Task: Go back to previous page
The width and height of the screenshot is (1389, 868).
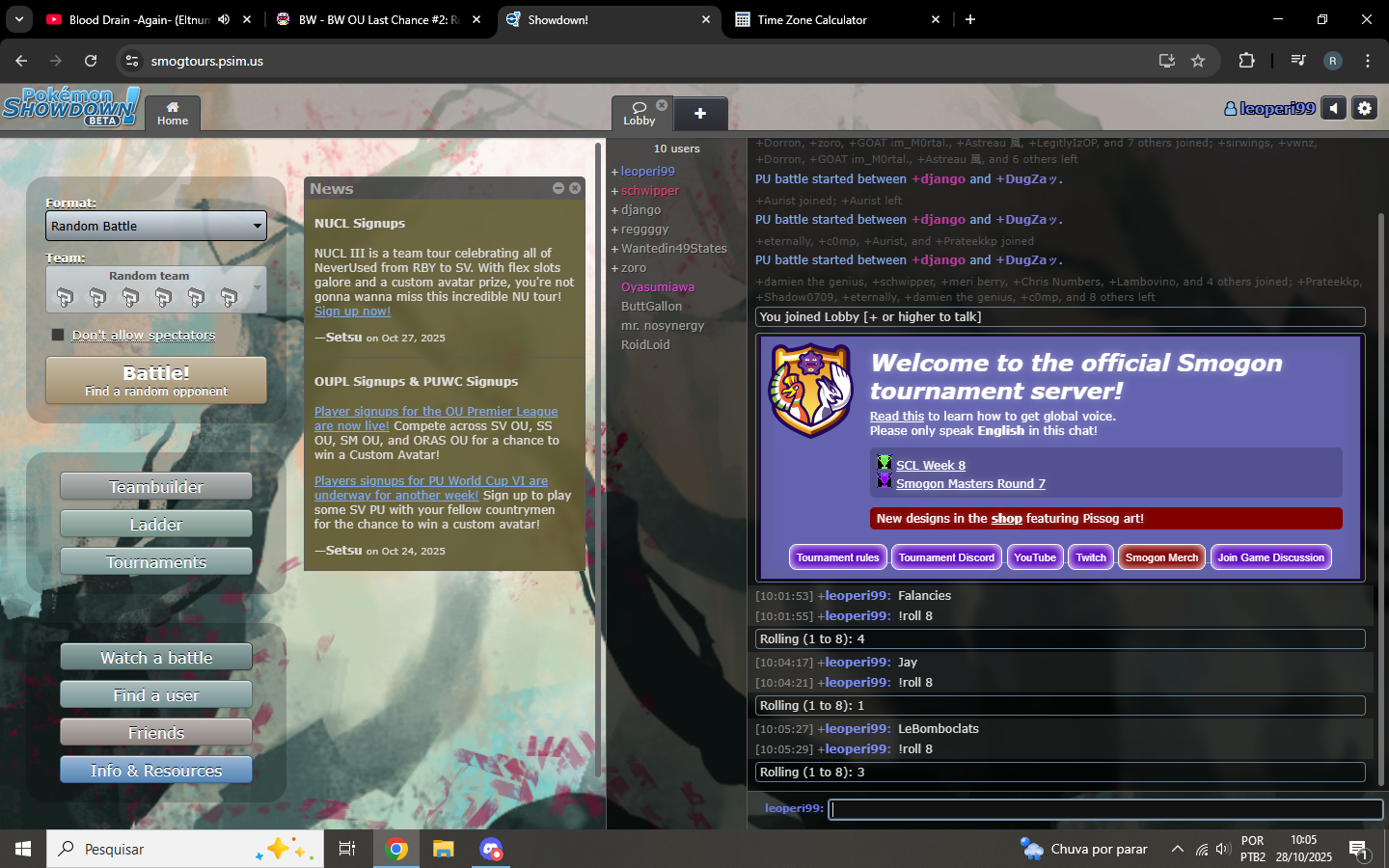Action: 21,61
